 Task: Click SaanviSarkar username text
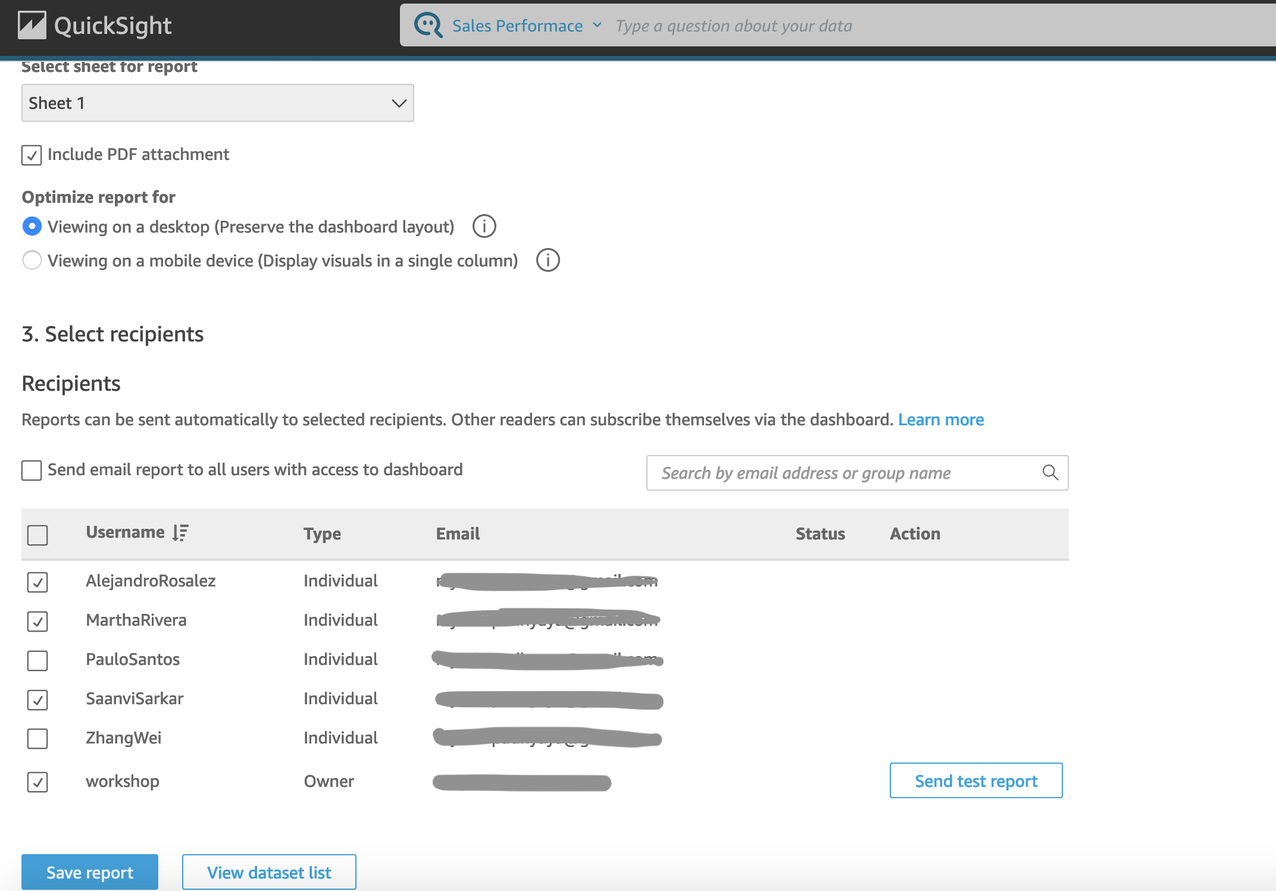135,698
